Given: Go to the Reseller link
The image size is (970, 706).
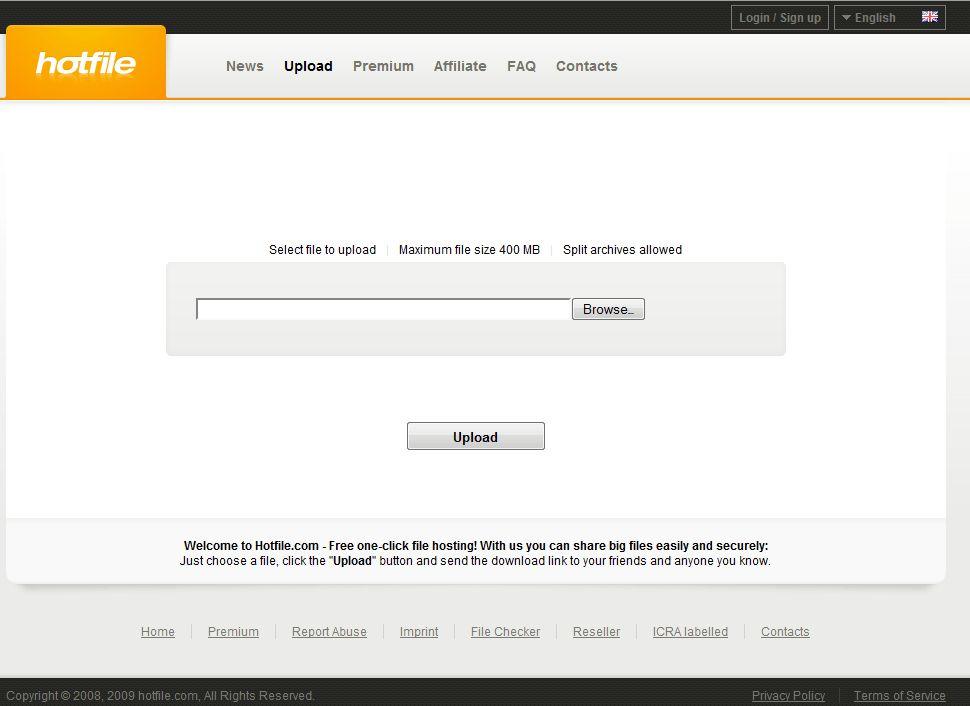Looking at the screenshot, I should [x=596, y=632].
